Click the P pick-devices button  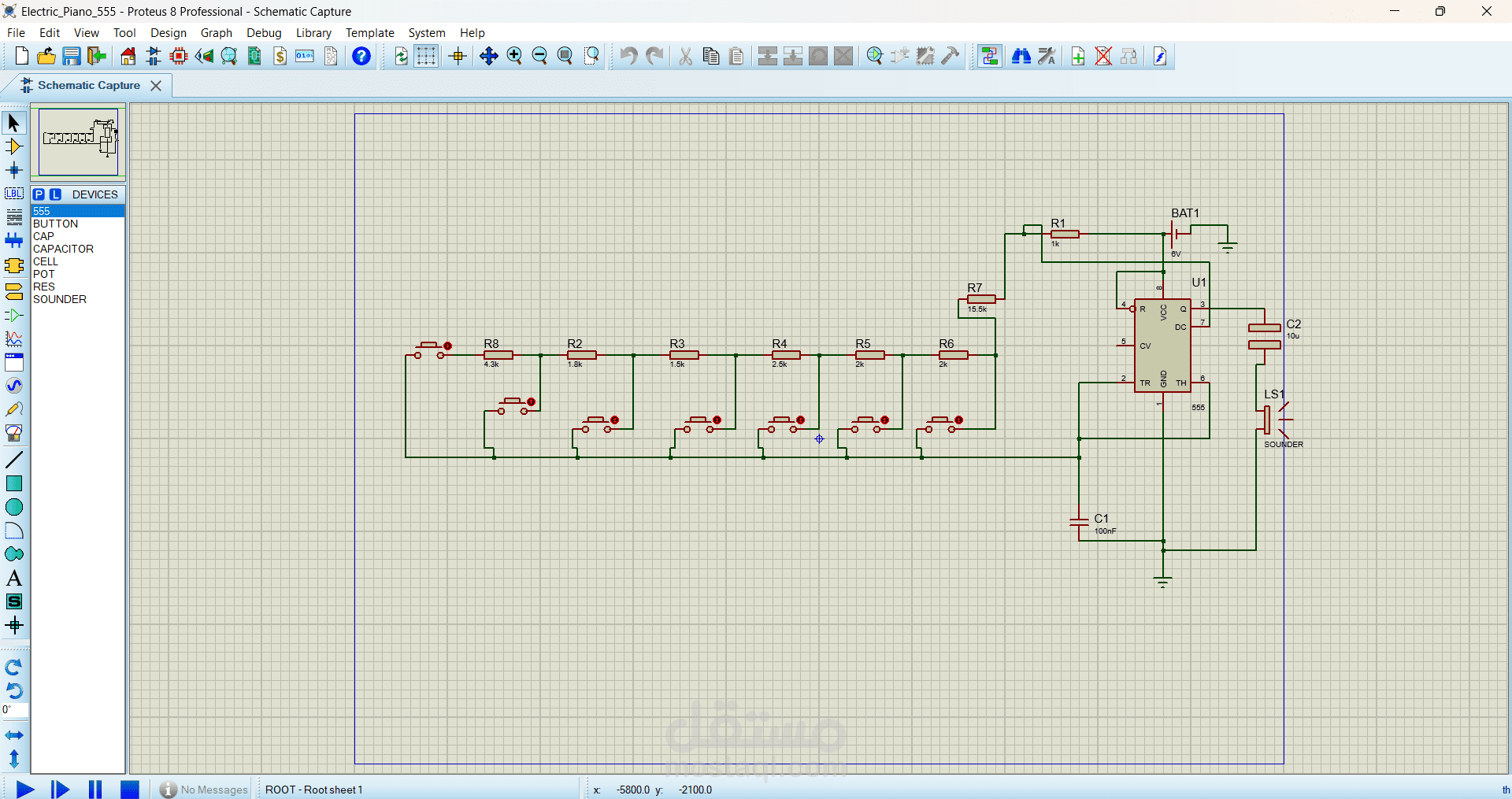pyautogui.click(x=39, y=194)
